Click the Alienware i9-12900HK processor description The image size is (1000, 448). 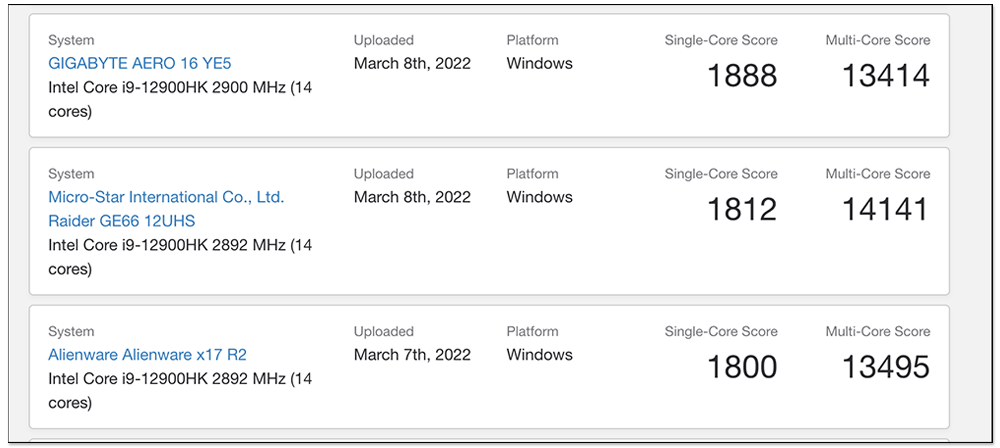tap(180, 391)
